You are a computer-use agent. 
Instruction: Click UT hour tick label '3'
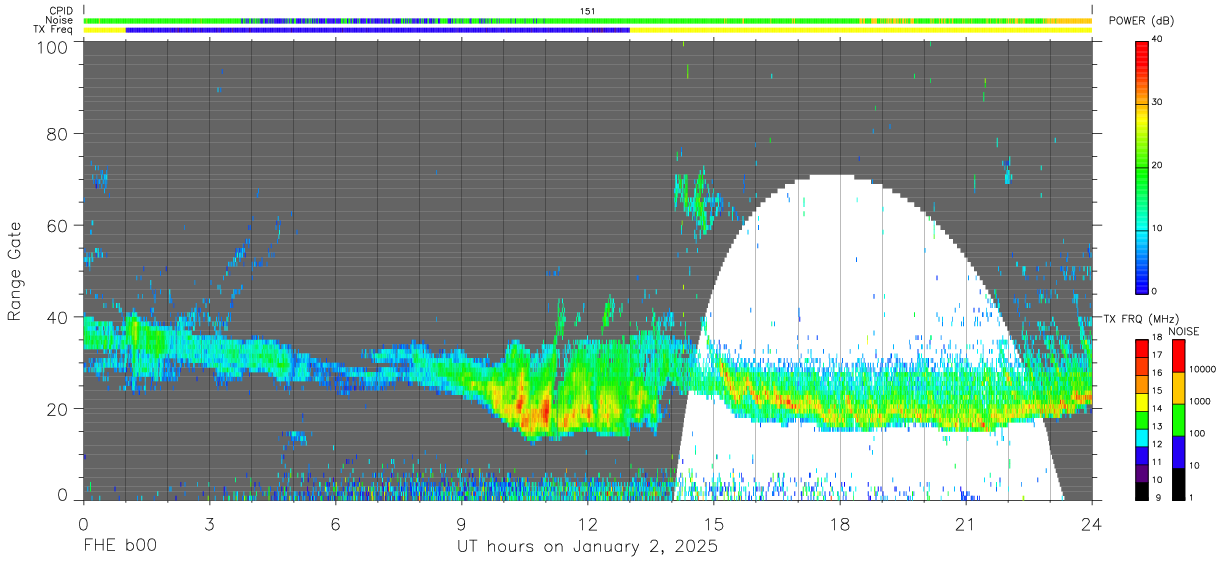pos(209,524)
